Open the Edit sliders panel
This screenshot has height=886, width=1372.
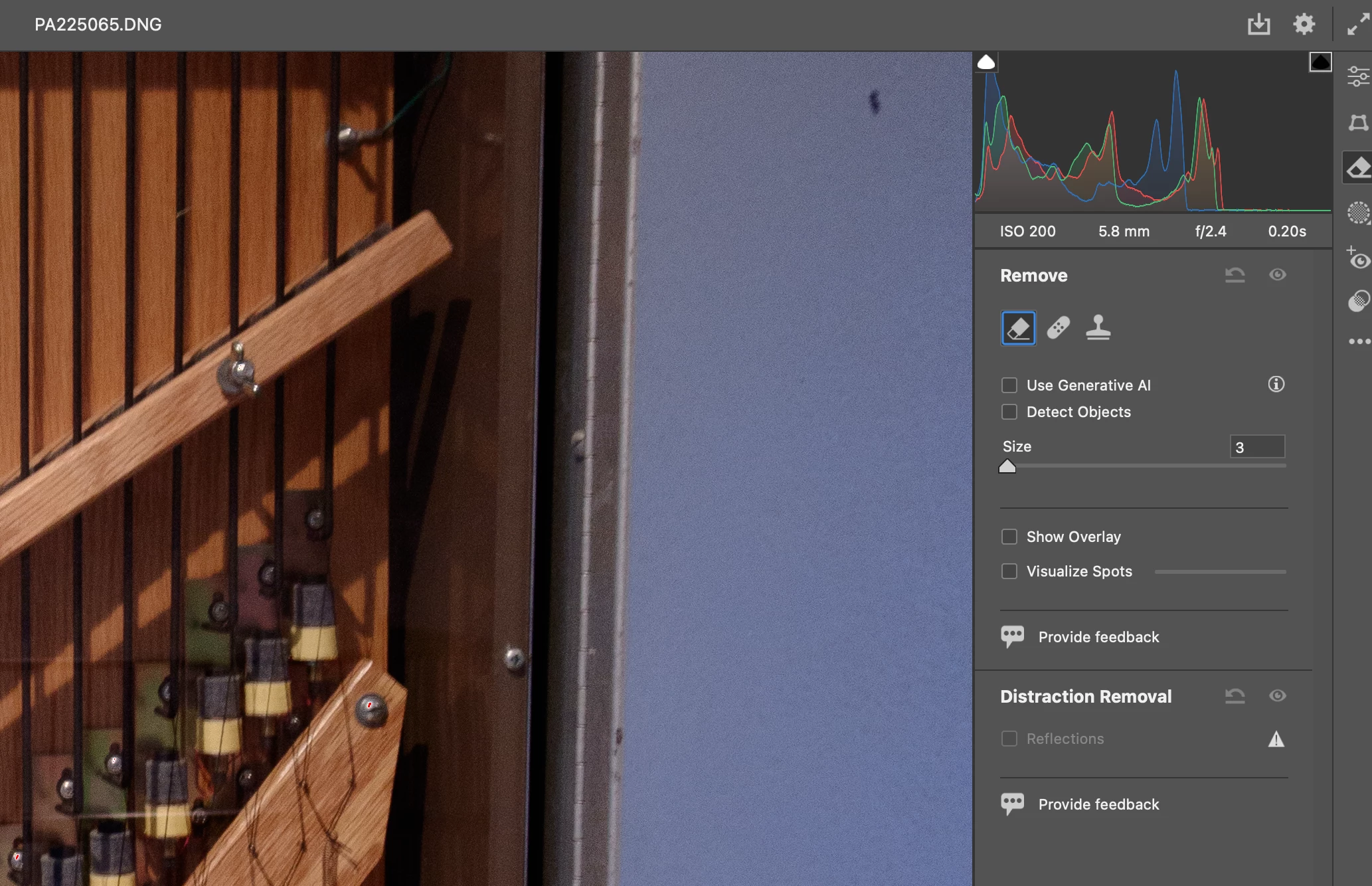click(1357, 76)
